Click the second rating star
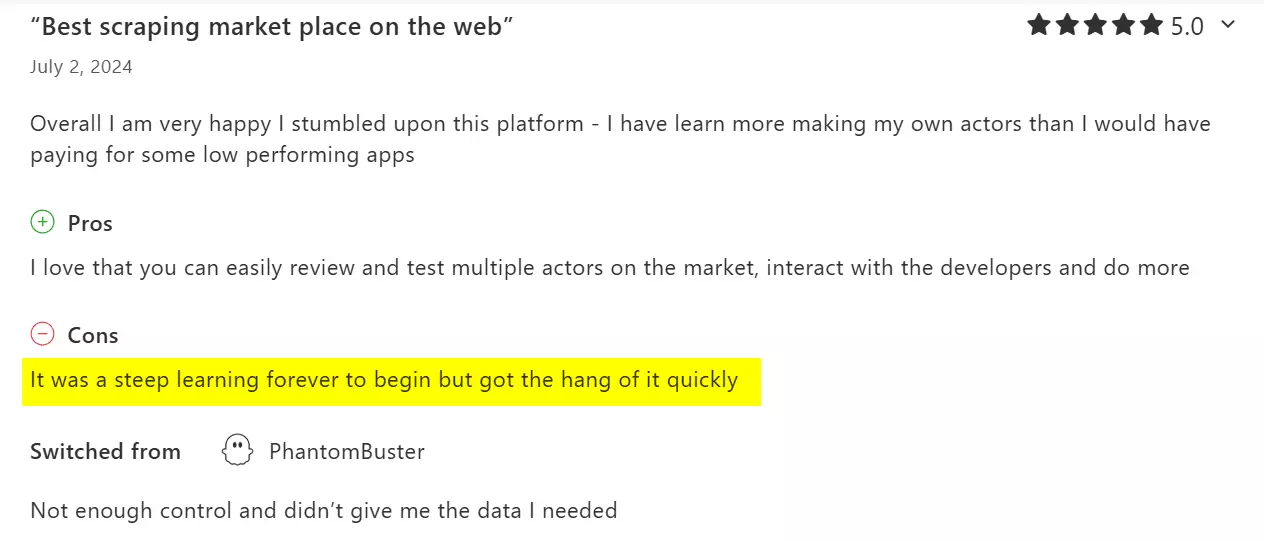The height and width of the screenshot is (541, 1264). coord(1068,26)
